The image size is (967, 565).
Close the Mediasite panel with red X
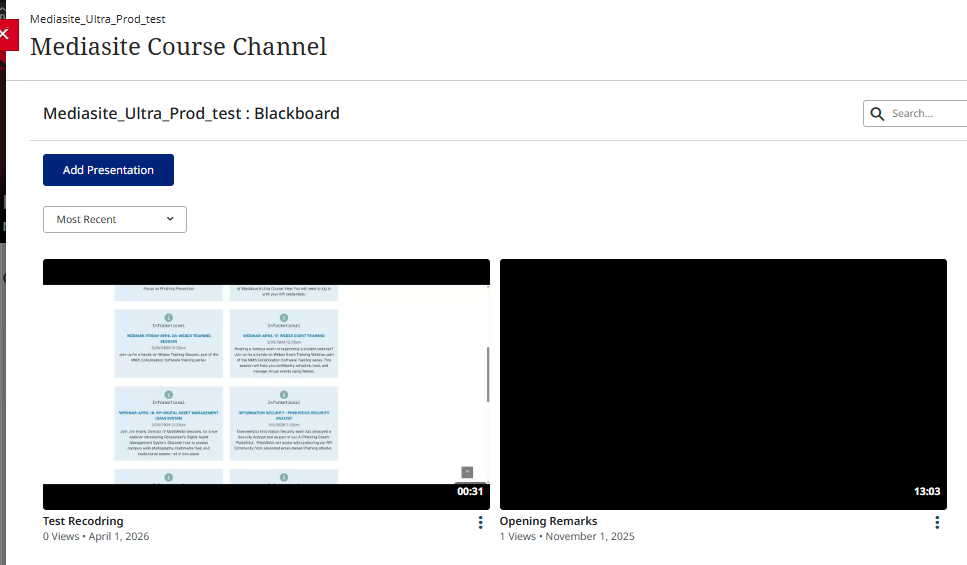coord(7,35)
